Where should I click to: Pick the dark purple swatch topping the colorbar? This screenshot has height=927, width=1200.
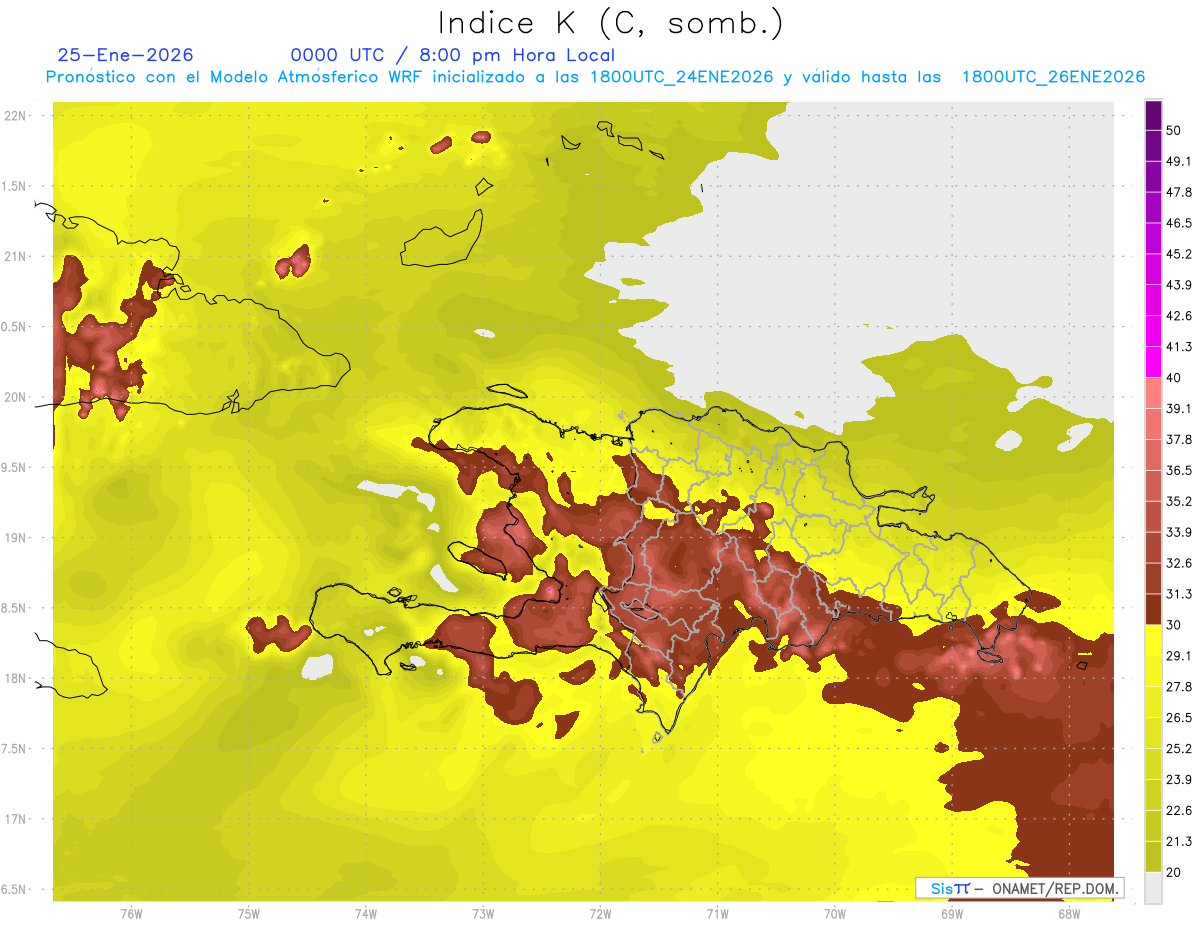tap(1153, 115)
